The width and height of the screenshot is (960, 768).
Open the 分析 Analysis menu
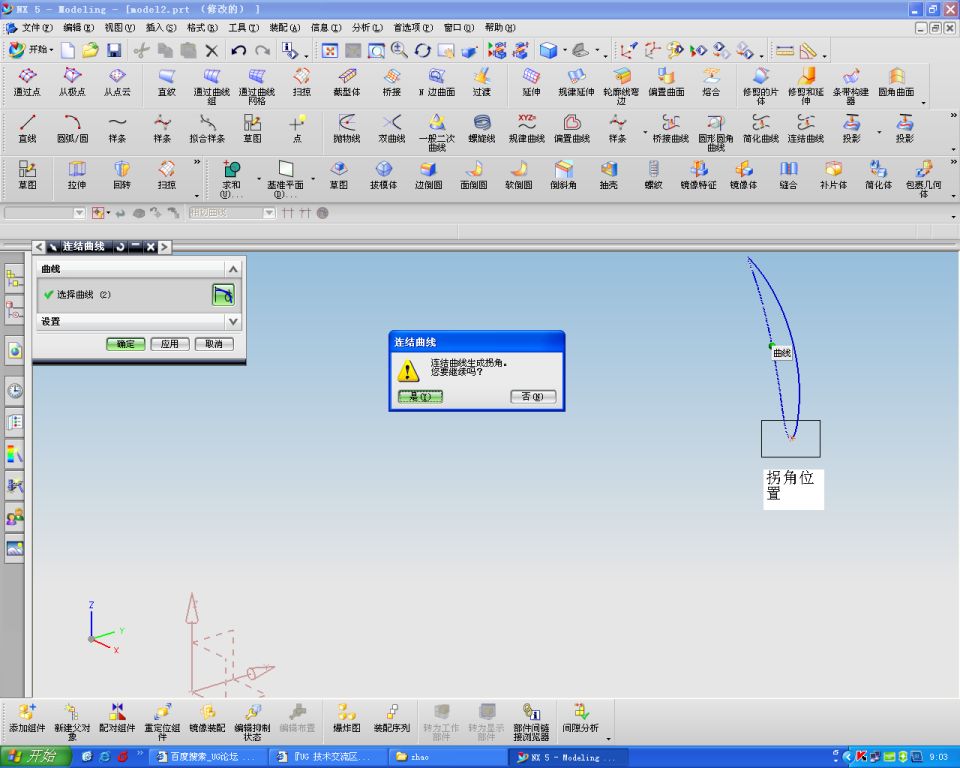click(x=367, y=28)
